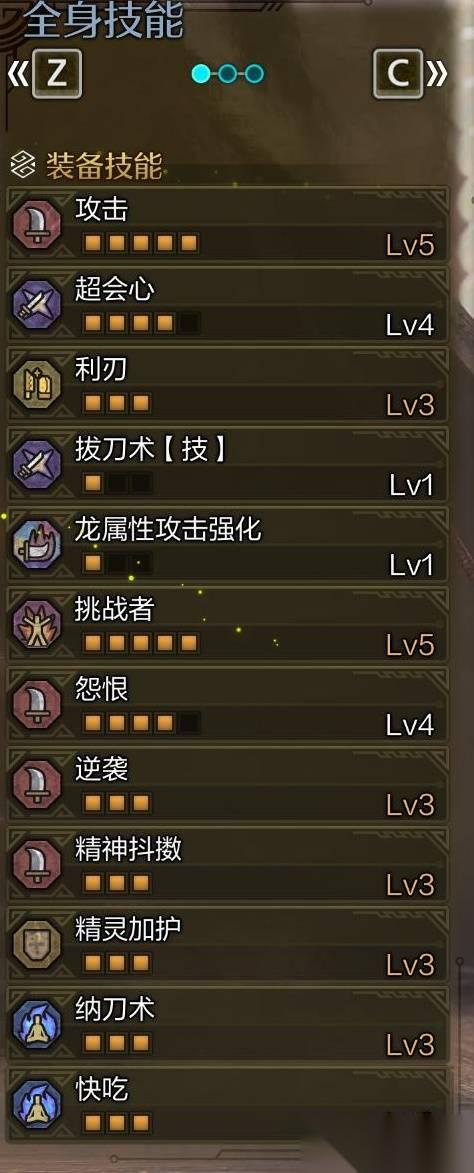
Task: Click the 全身技能 panel title
Action: click(x=104, y=20)
